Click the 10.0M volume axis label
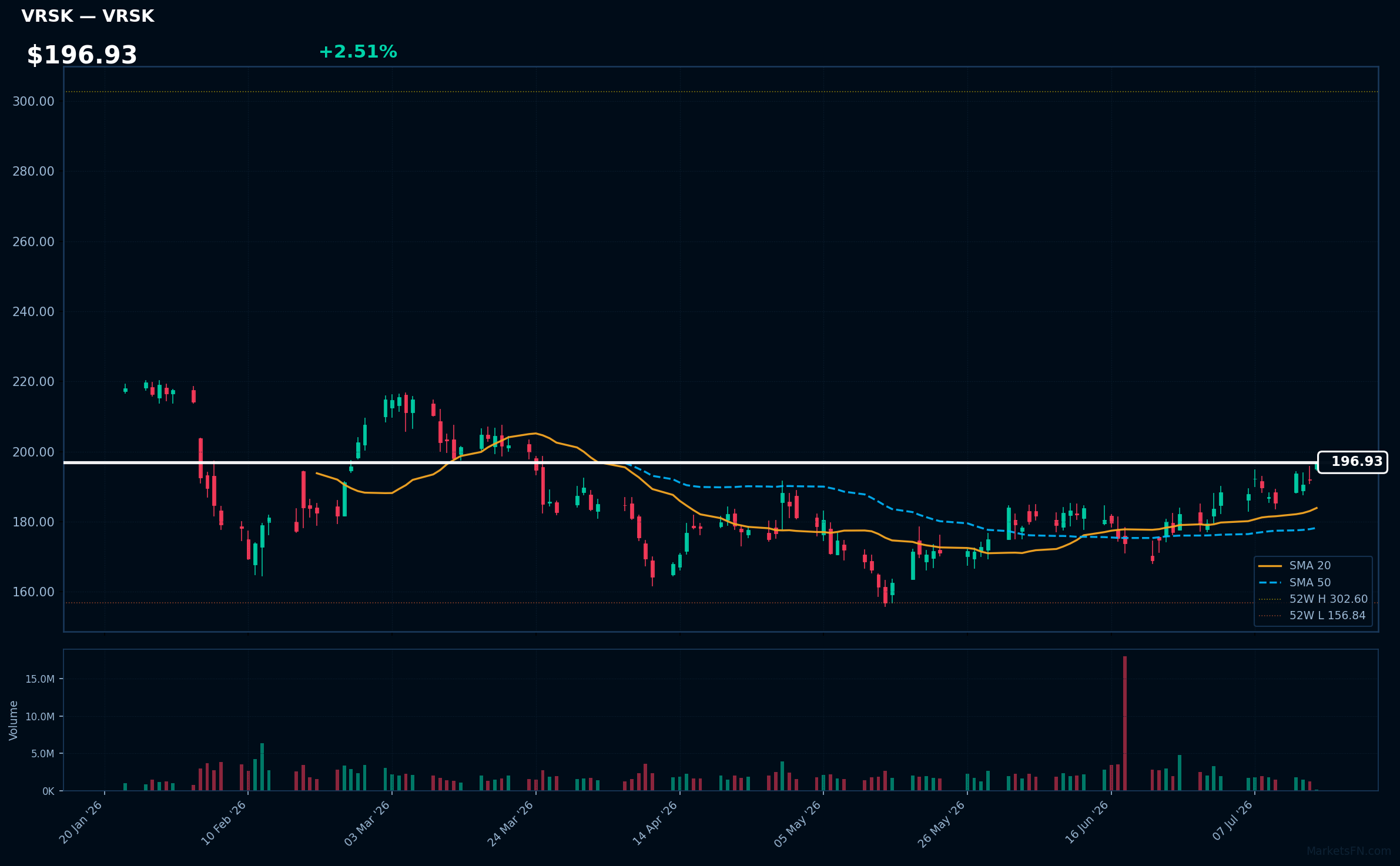This screenshot has height=866, width=1400. [40, 717]
